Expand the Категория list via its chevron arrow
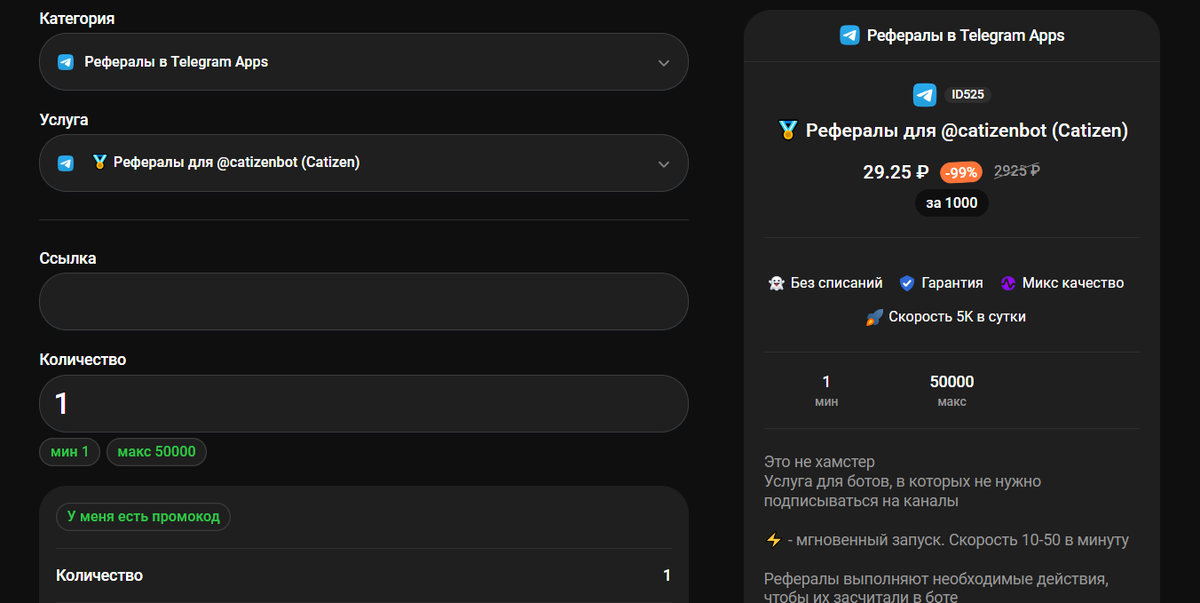 pyautogui.click(x=663, y=62)
